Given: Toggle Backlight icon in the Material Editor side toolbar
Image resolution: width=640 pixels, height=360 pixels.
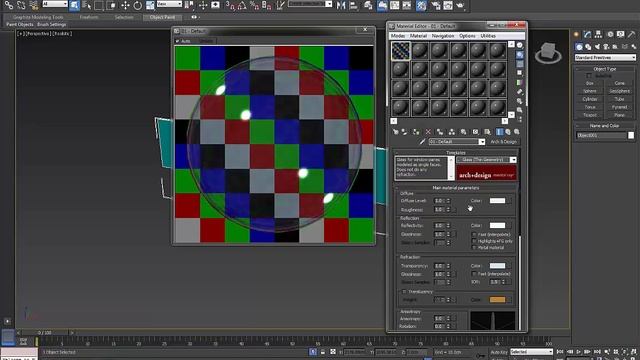Looking at the screenshot, I should [520, 55].
